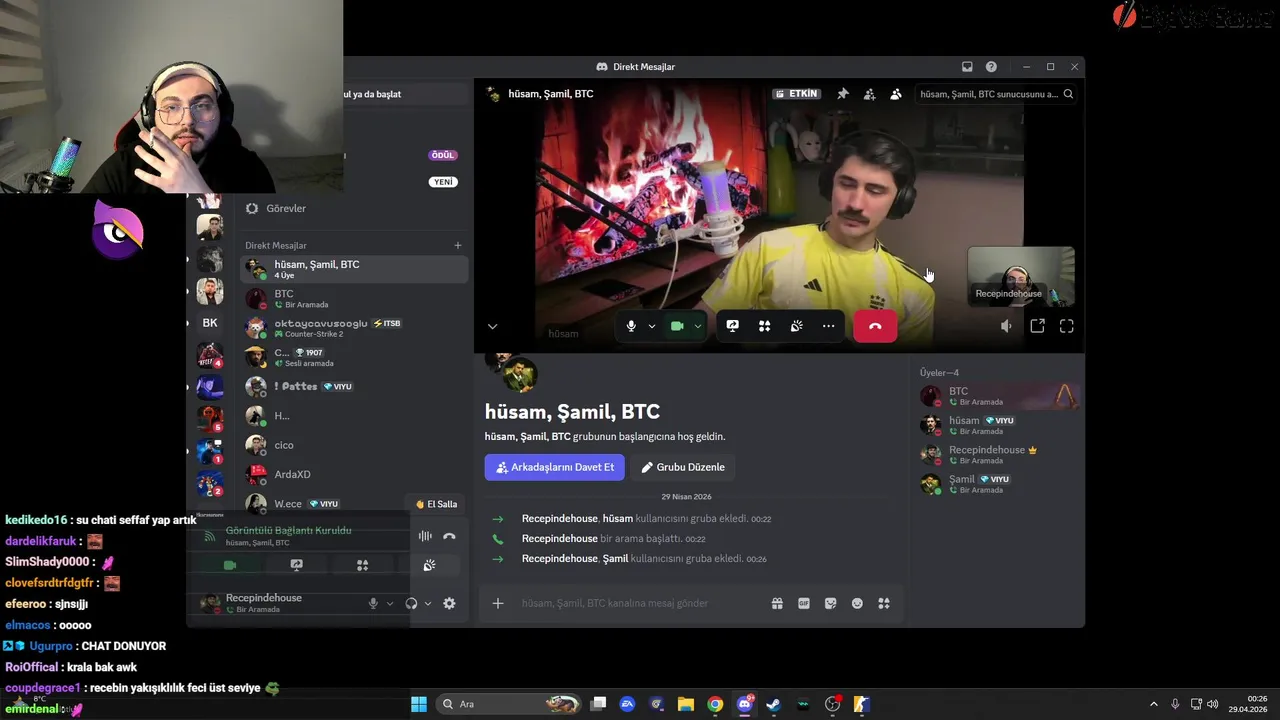This screenshot has width=1280, height=720.
Task: Open user settings gear
Action: click(449, 603)
